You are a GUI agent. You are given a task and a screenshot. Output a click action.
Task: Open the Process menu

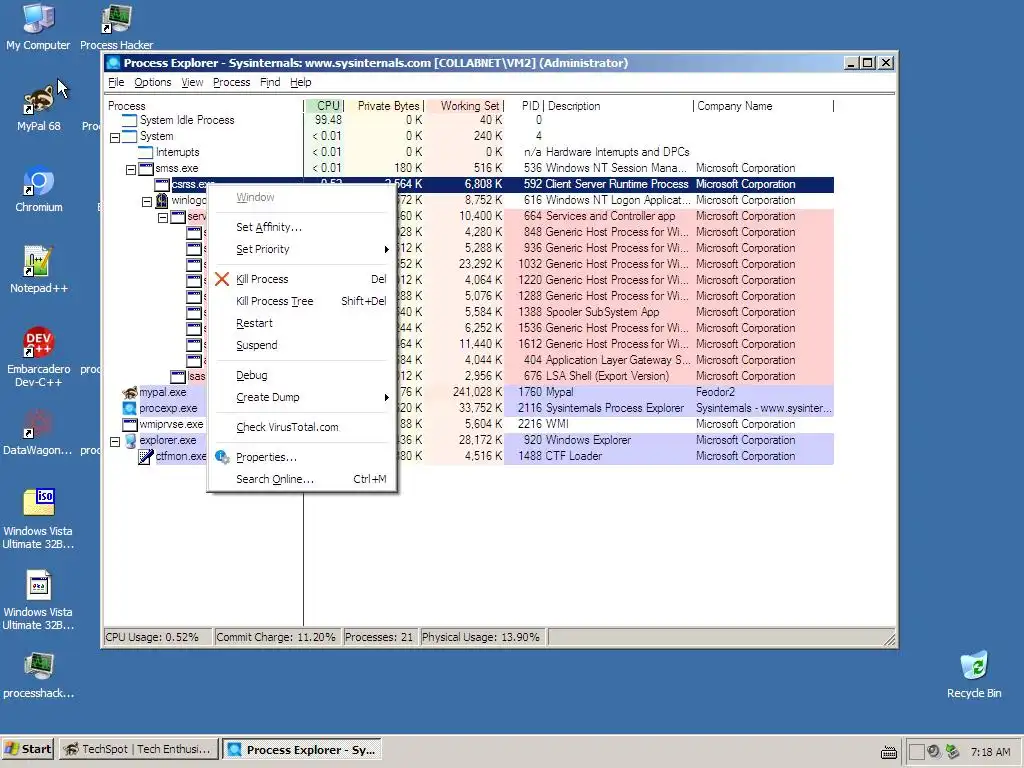pos(231,82)
